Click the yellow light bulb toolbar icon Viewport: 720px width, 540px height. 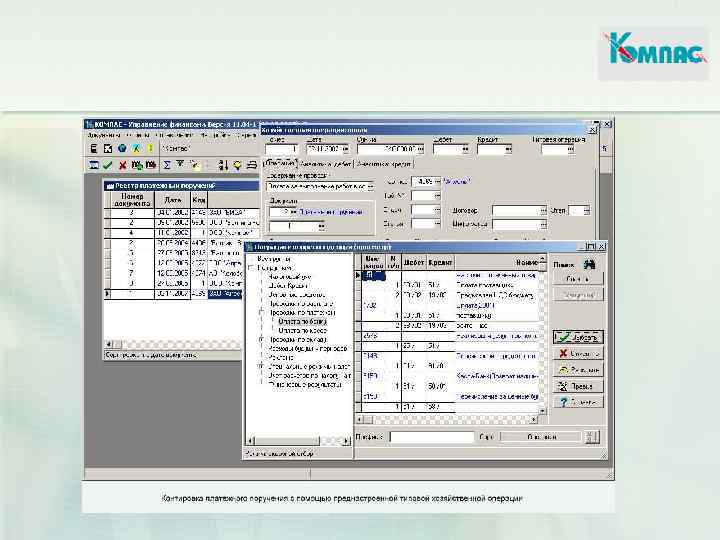pyautogui.click(x=237, y=165)
